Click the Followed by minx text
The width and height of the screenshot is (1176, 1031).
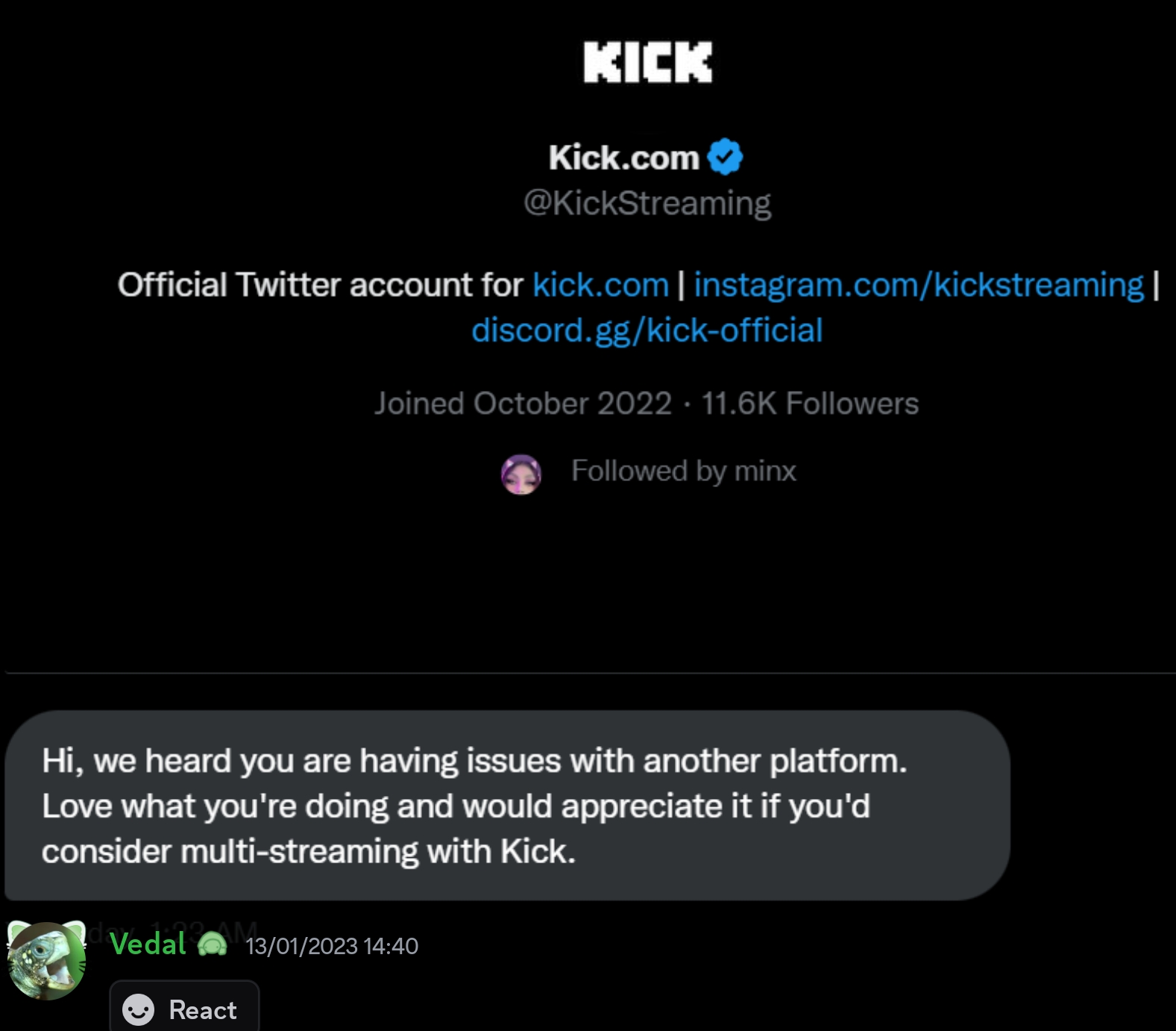tap(683, 471)
